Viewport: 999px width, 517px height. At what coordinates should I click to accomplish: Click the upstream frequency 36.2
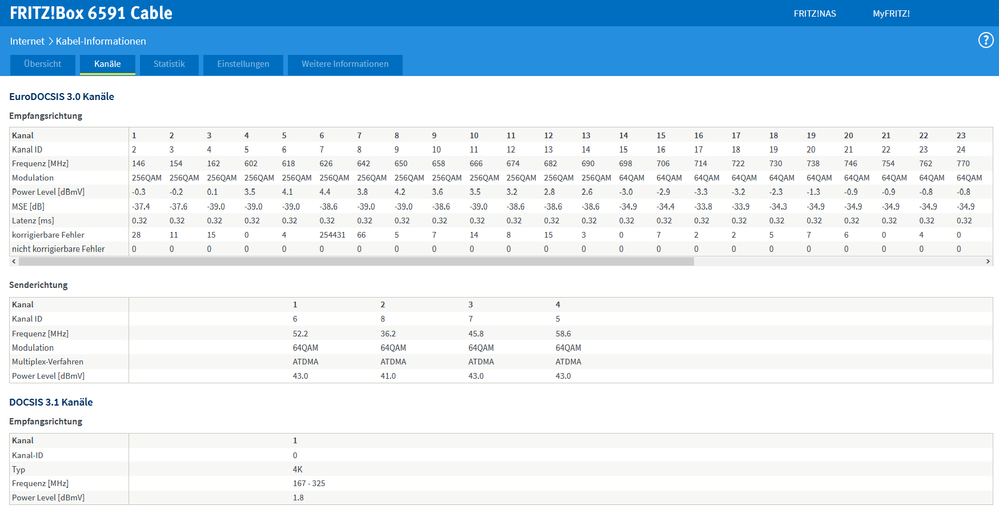(x=388, y=333)
